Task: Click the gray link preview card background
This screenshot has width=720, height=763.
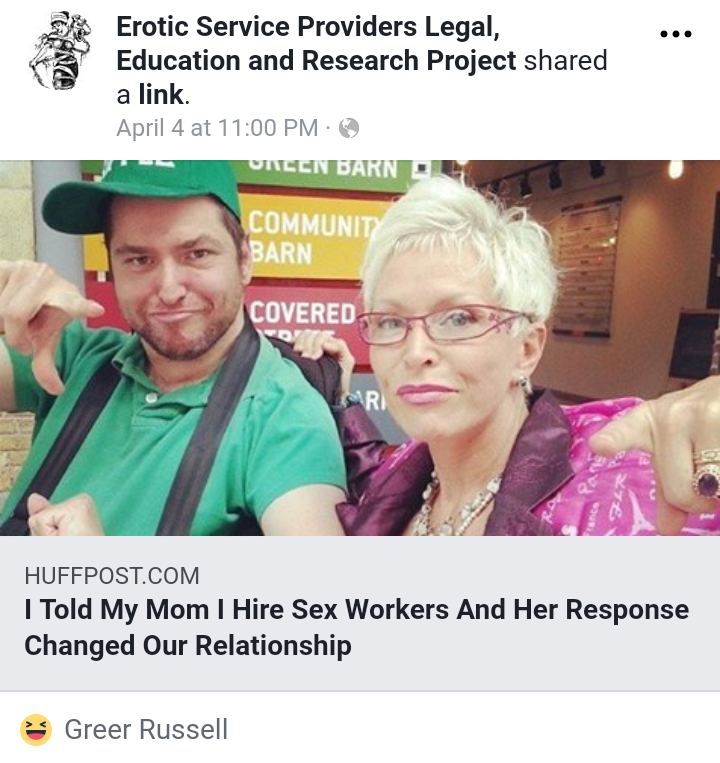Action: (x=360, y=613)
